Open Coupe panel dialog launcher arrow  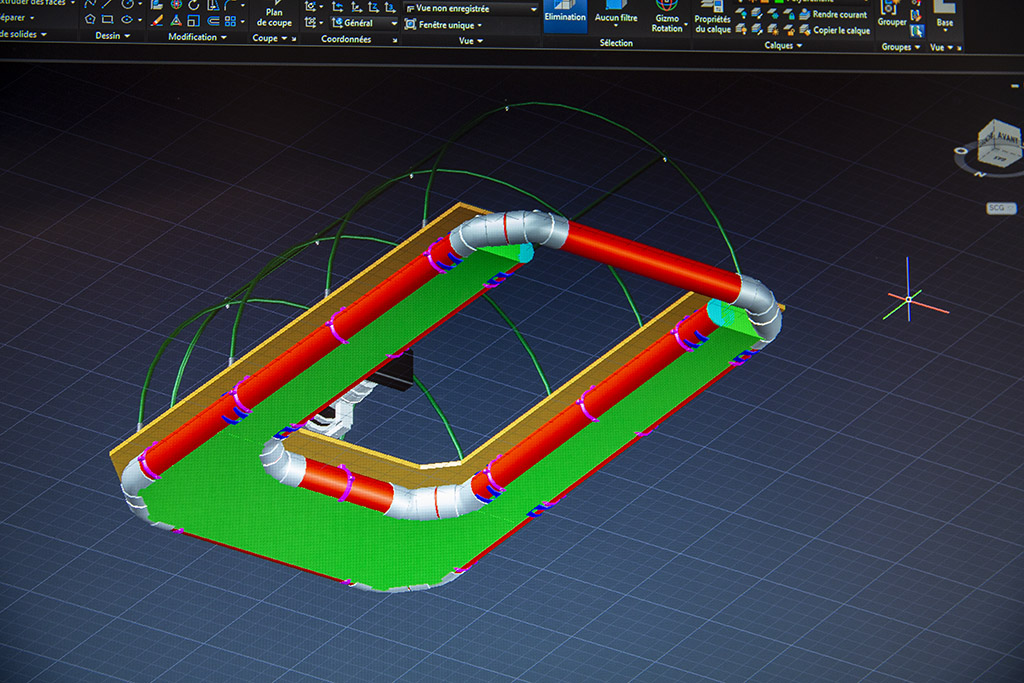point(294,39)
